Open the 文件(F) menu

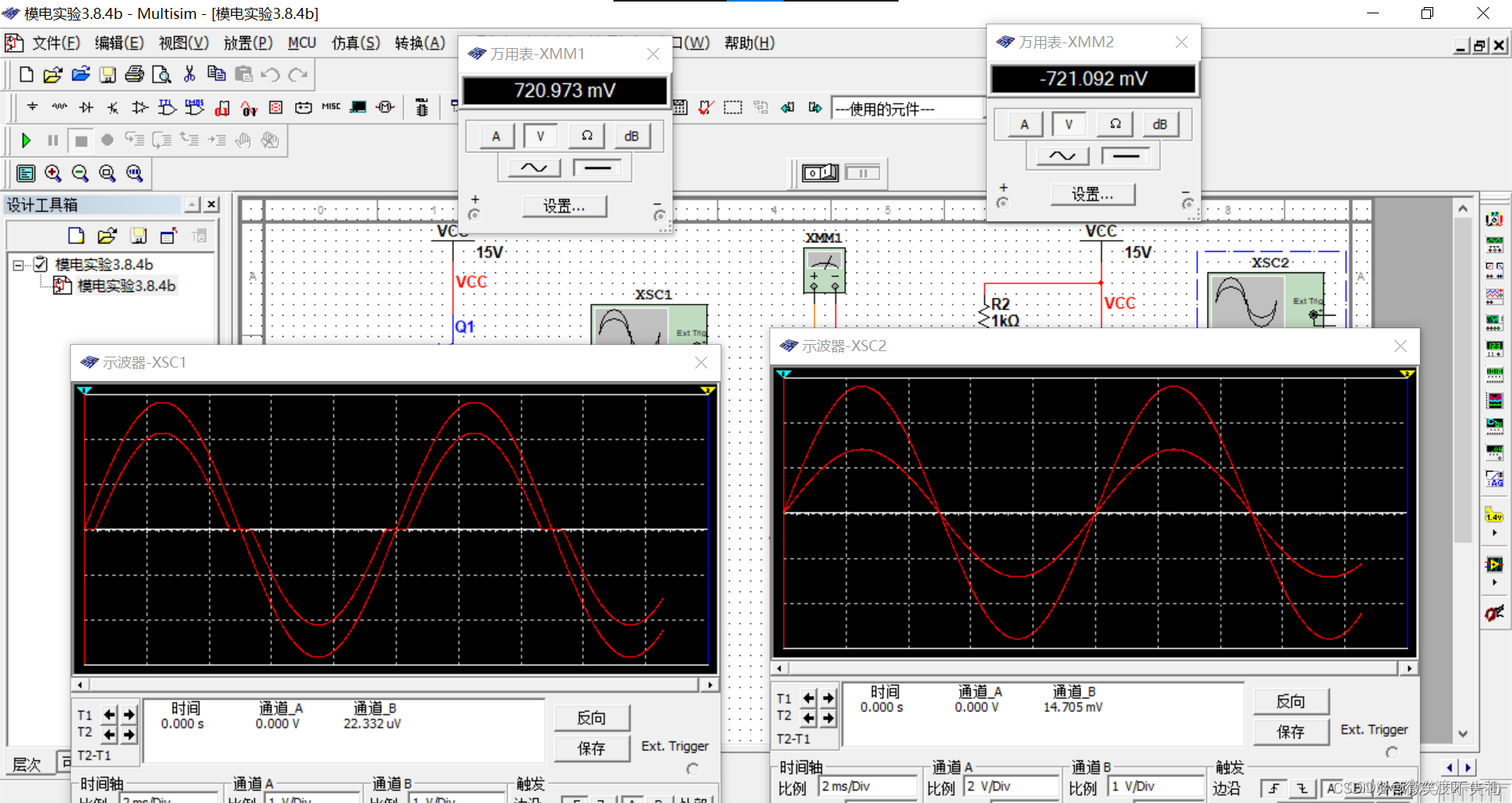pos(55,43)
